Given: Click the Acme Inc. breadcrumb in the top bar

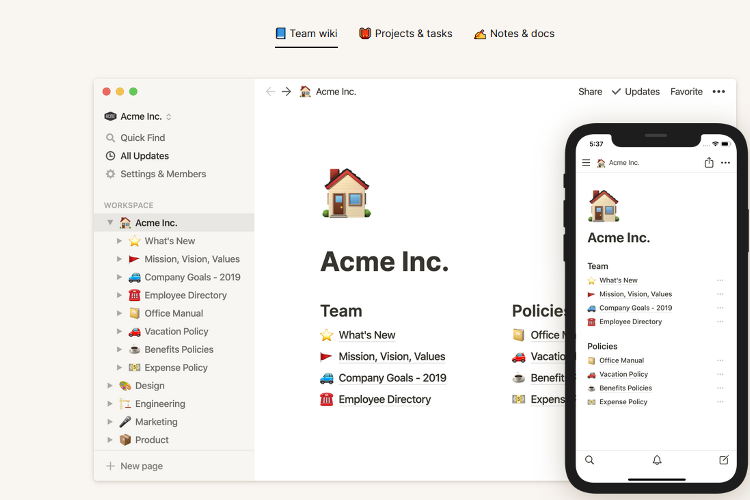Looking at the screenshot, I should [x=328, y=91].
